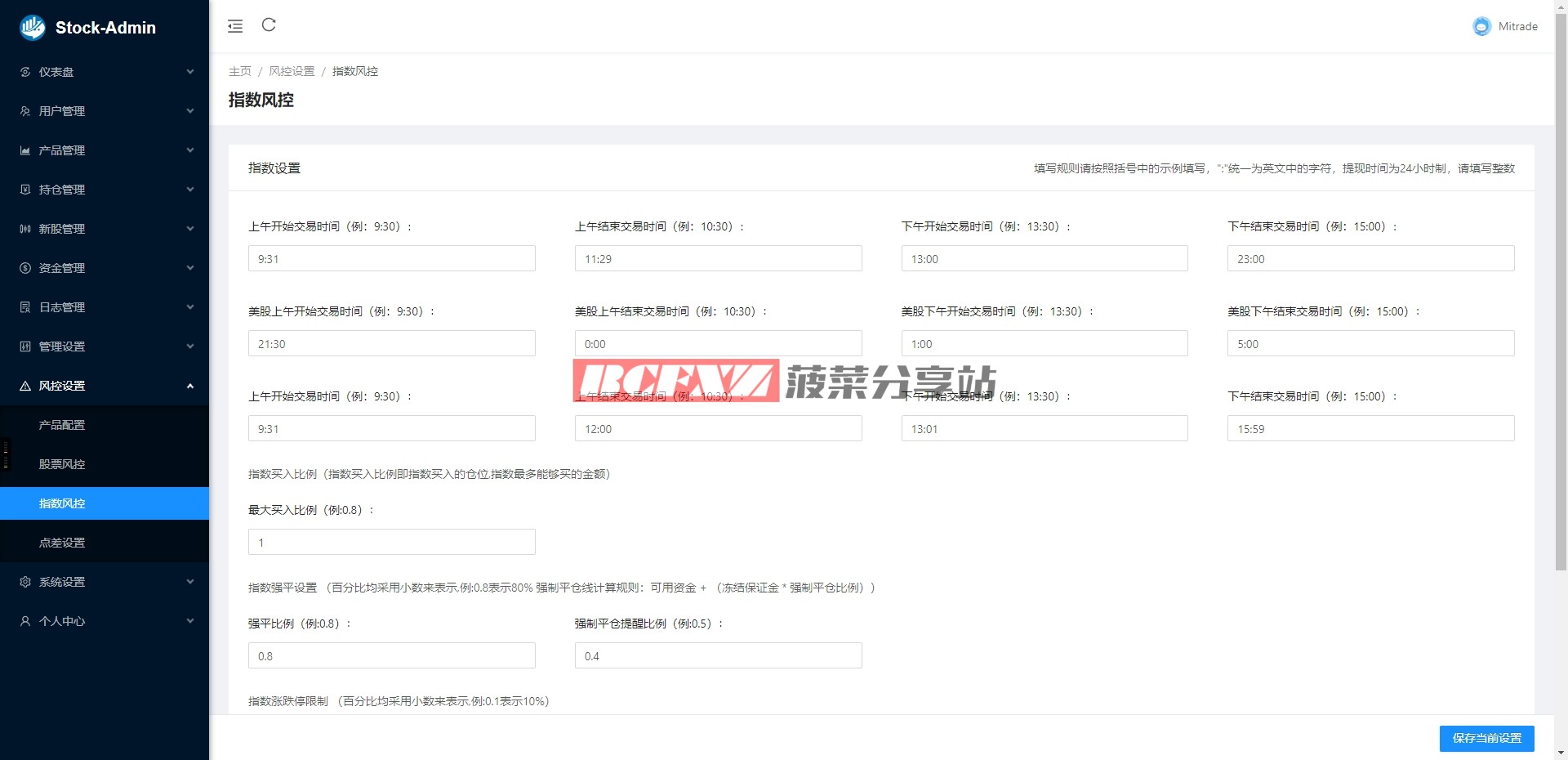The width and height of the screenshot is (1568, 760).
Task: Click the Stock-Admin logo icon
Action: [33, 28]
